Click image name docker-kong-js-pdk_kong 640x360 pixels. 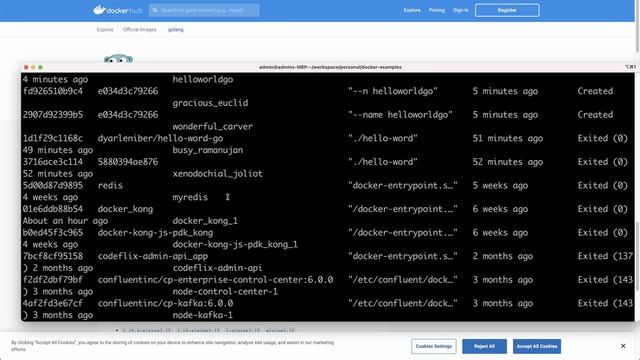coord(155,233)
